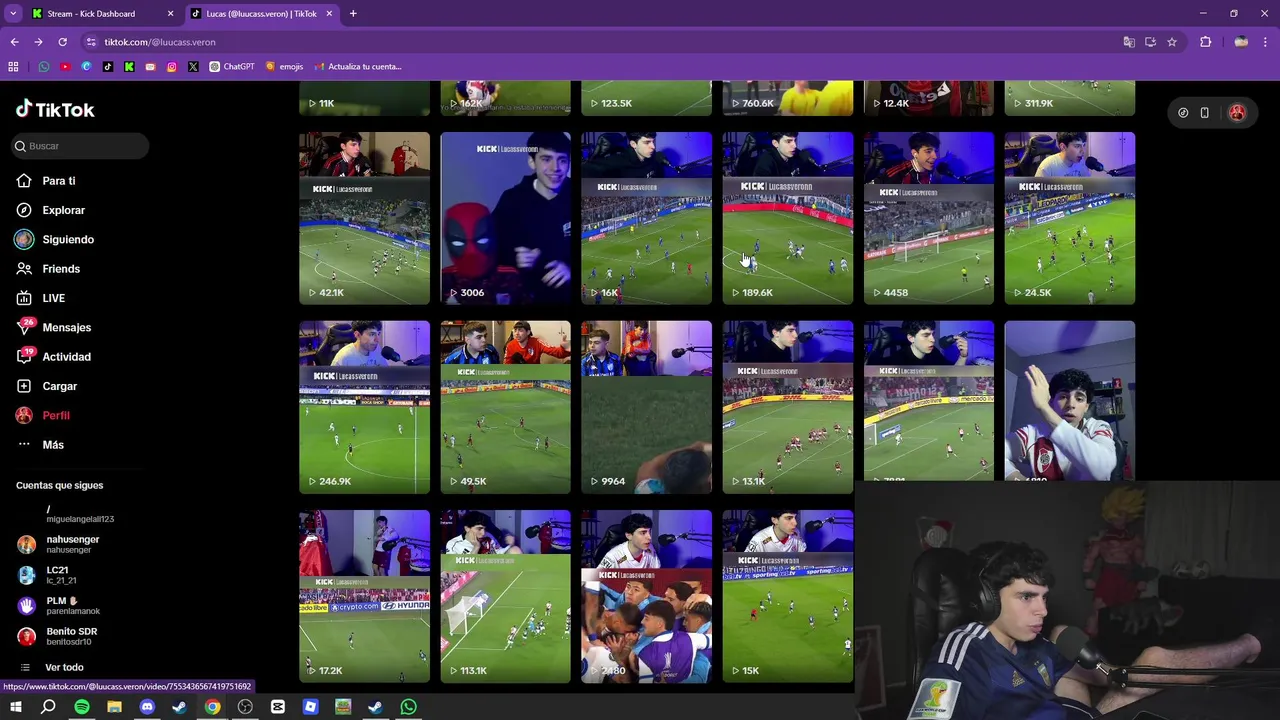Open a new browser tab

pos(353,14)
